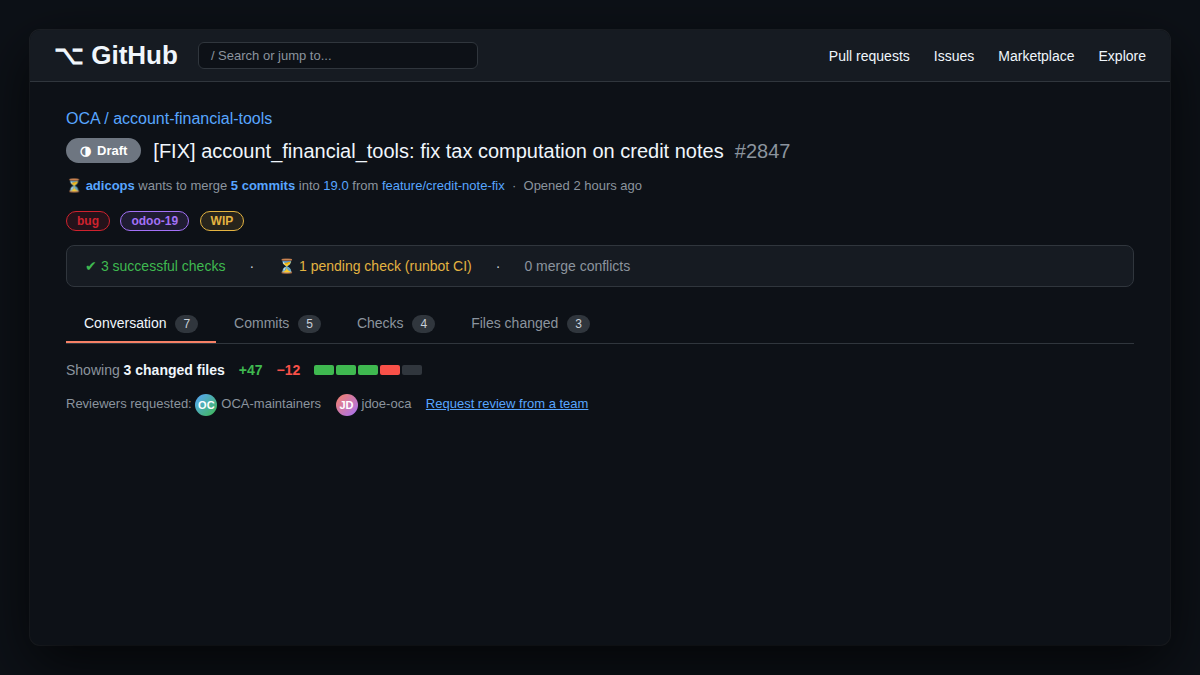Open the account-financial-tools repository link

point(192,118)
